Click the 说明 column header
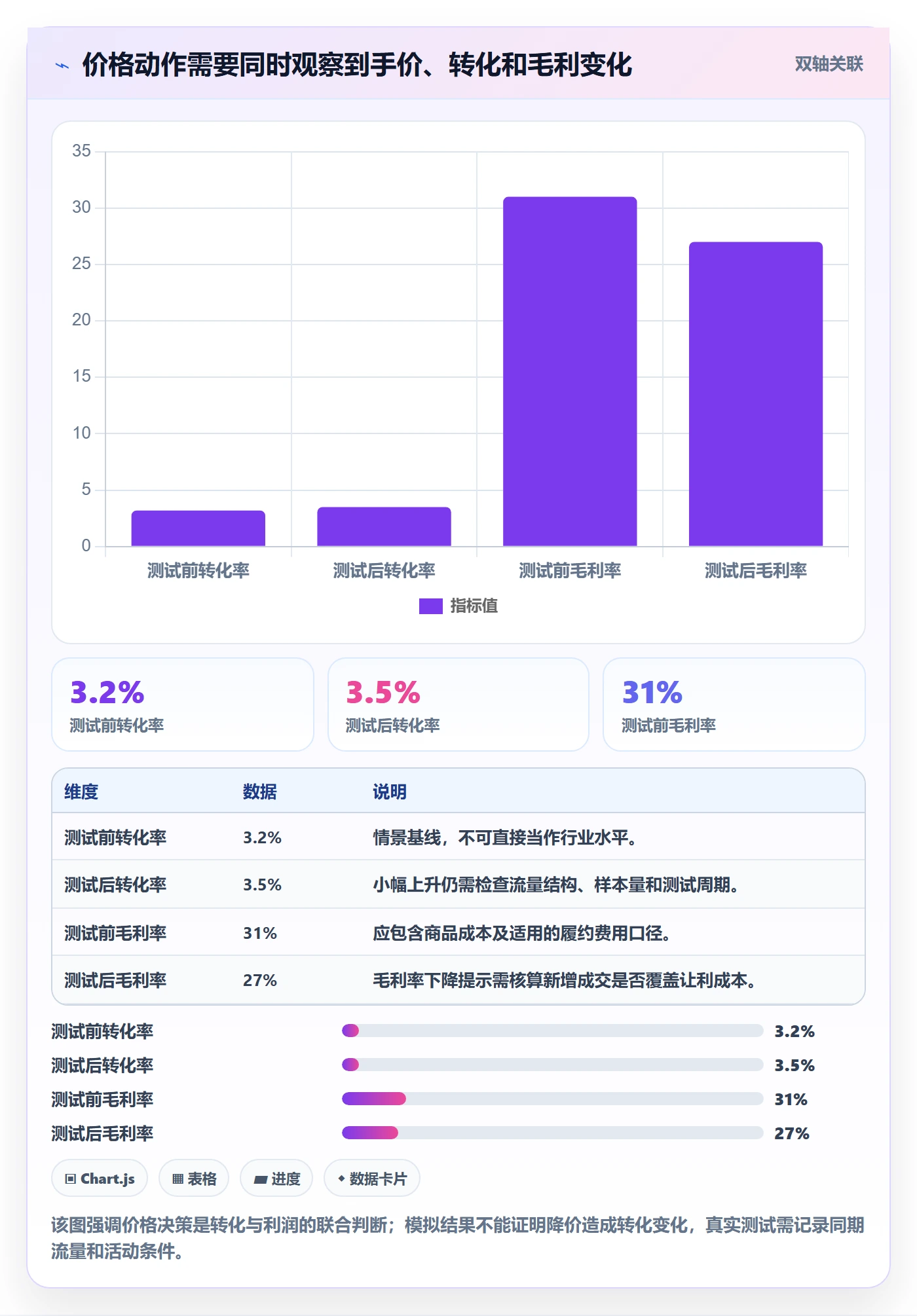917x1316 pixels. point(390,792)
